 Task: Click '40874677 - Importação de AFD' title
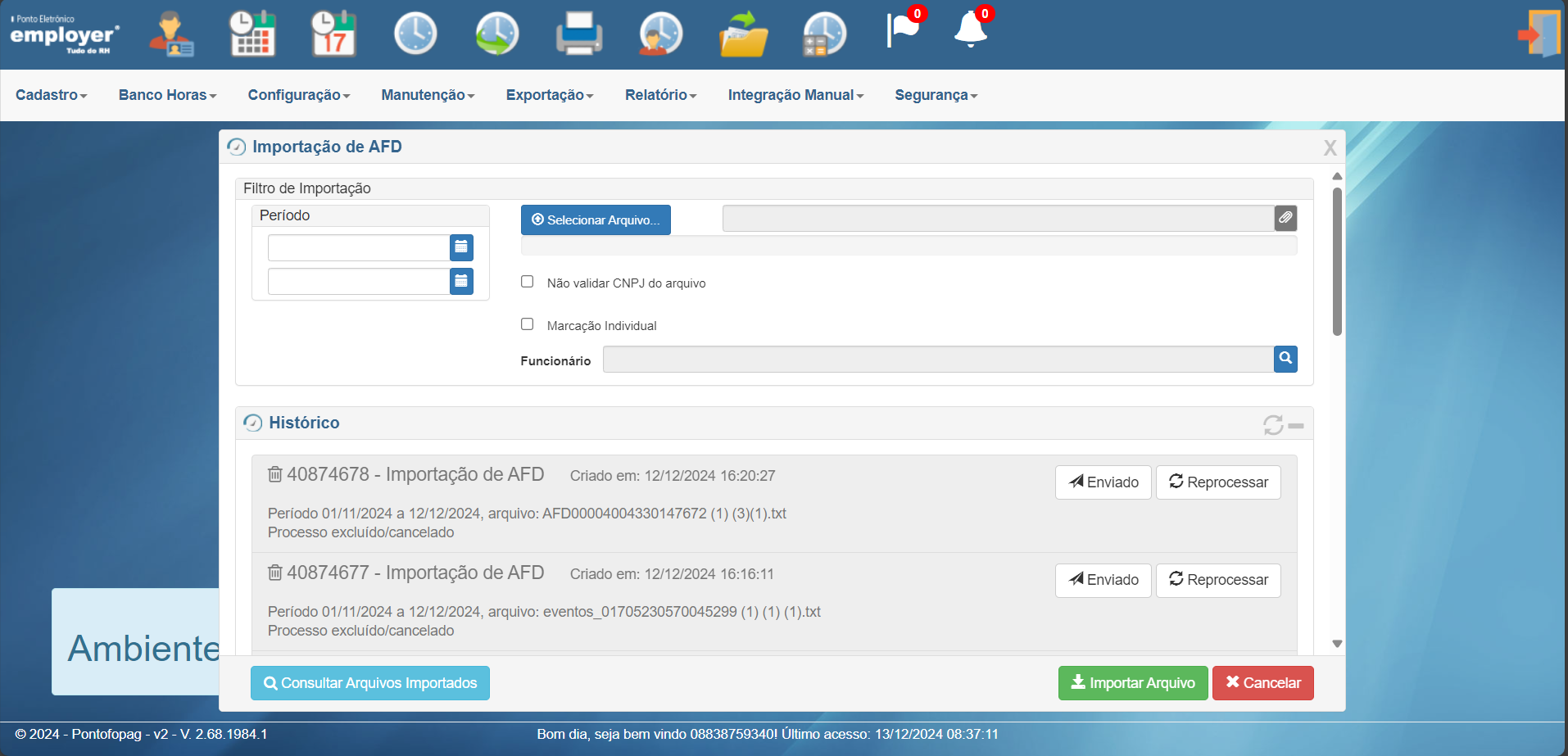pyautogui.click(x=415, y=573)
